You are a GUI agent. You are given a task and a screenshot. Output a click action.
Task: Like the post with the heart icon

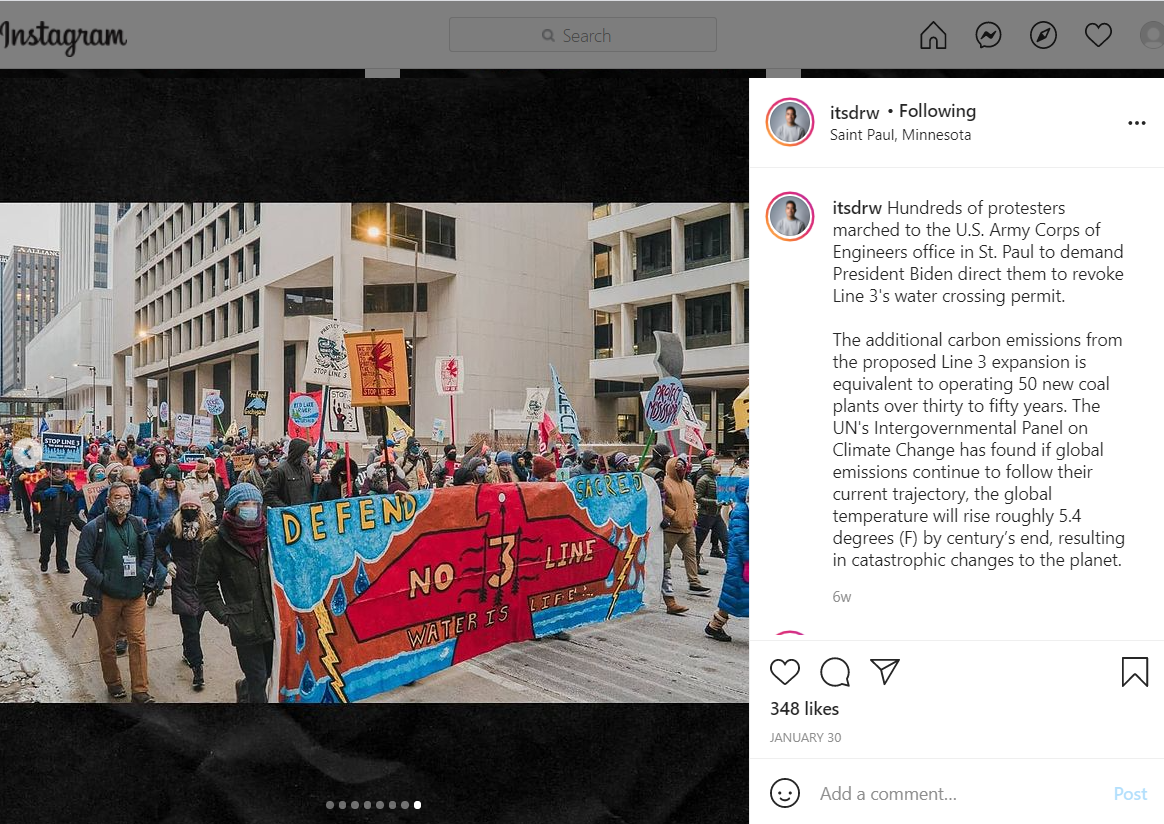point(785,672)
